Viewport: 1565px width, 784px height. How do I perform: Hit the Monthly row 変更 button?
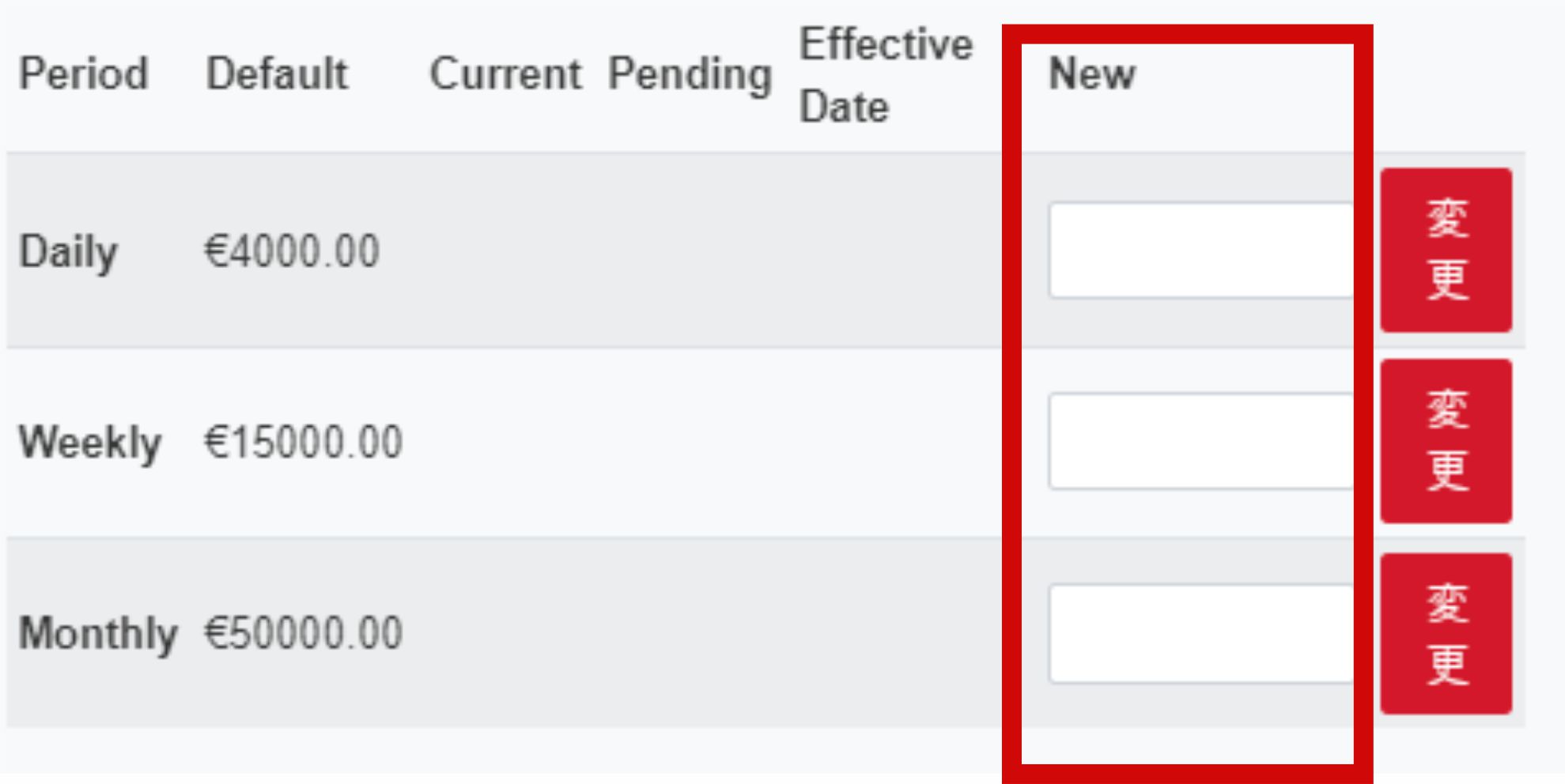(1446, 634)
